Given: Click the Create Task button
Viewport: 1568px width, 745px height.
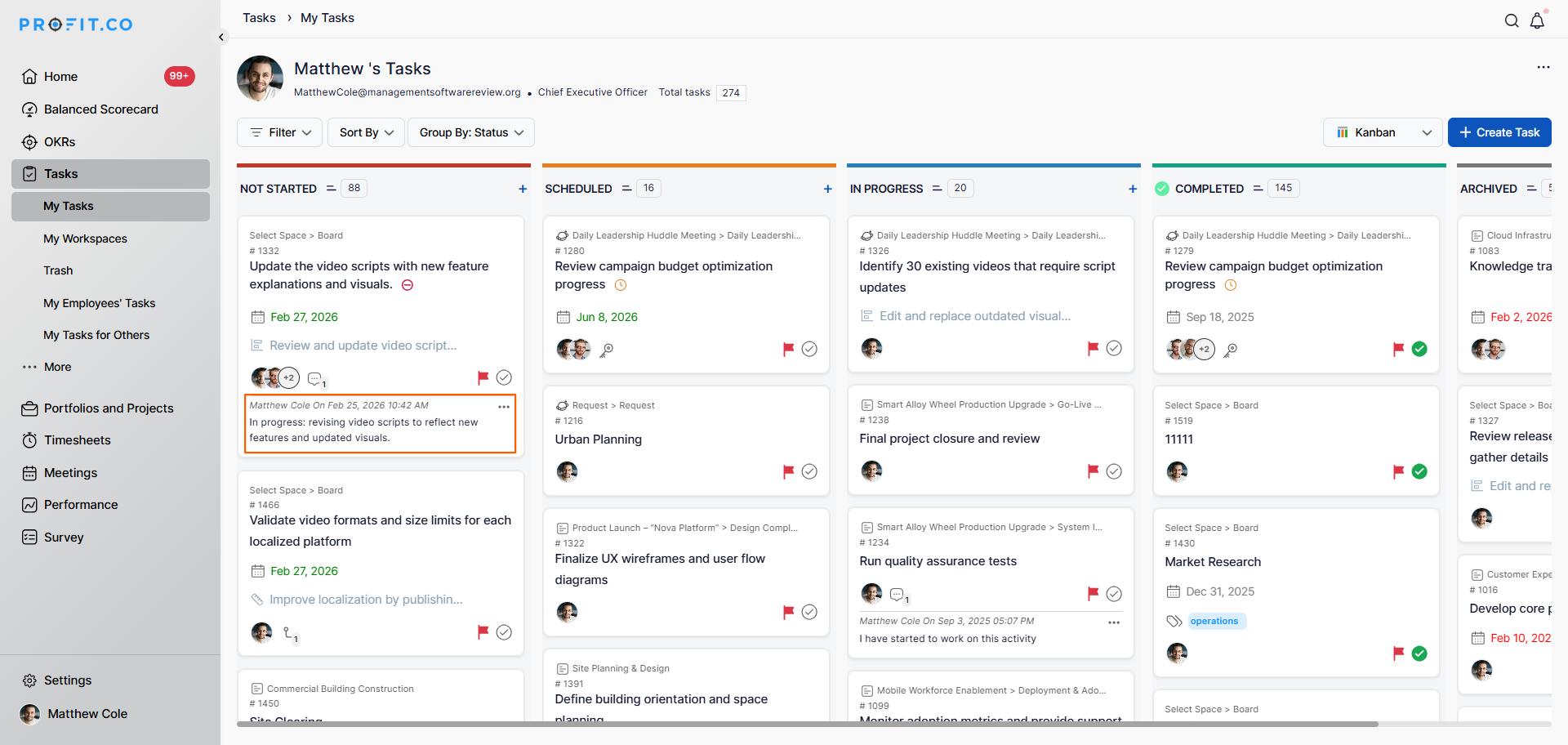Looking at the screenshot, I should [1499, 132].
